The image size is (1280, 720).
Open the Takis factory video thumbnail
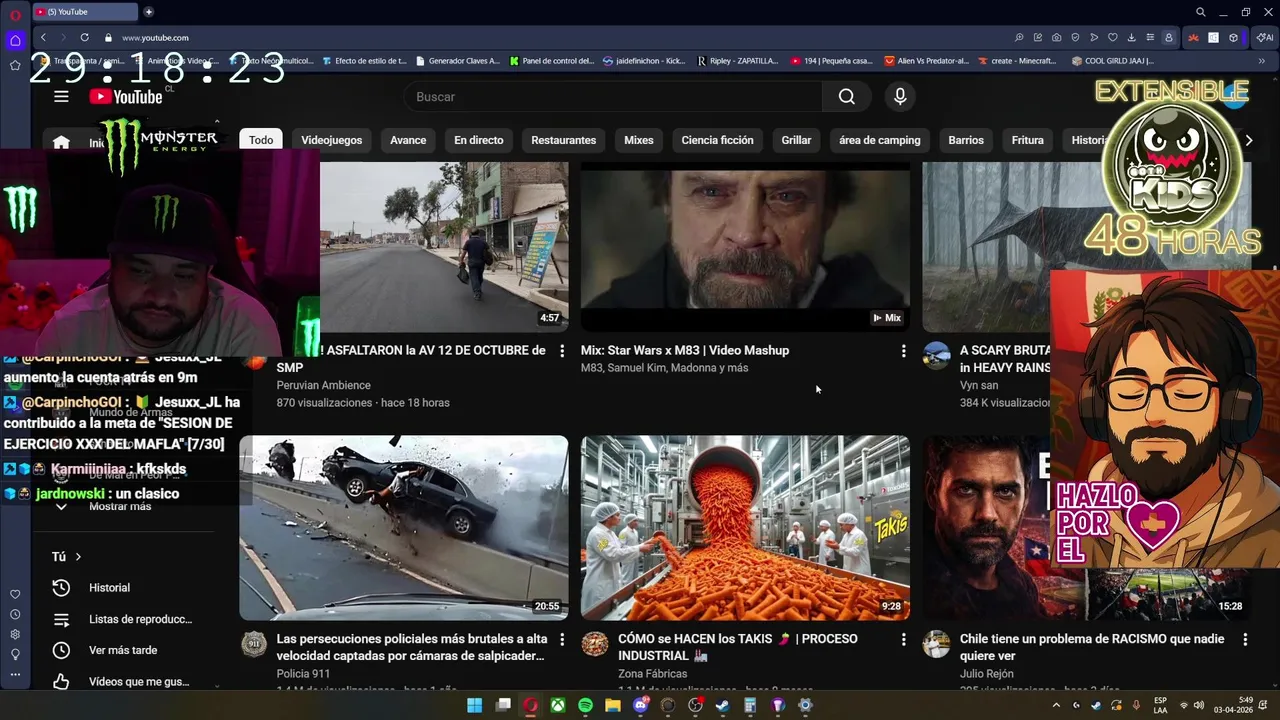coord(745,528)
